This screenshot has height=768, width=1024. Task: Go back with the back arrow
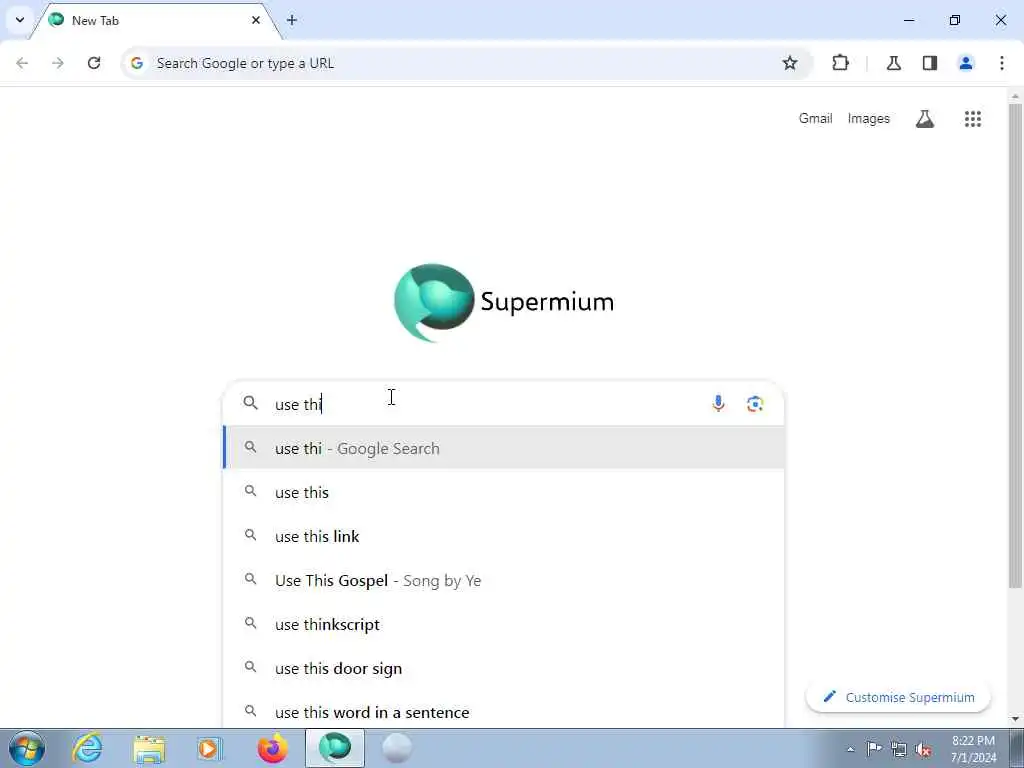(x=22, y=63)
